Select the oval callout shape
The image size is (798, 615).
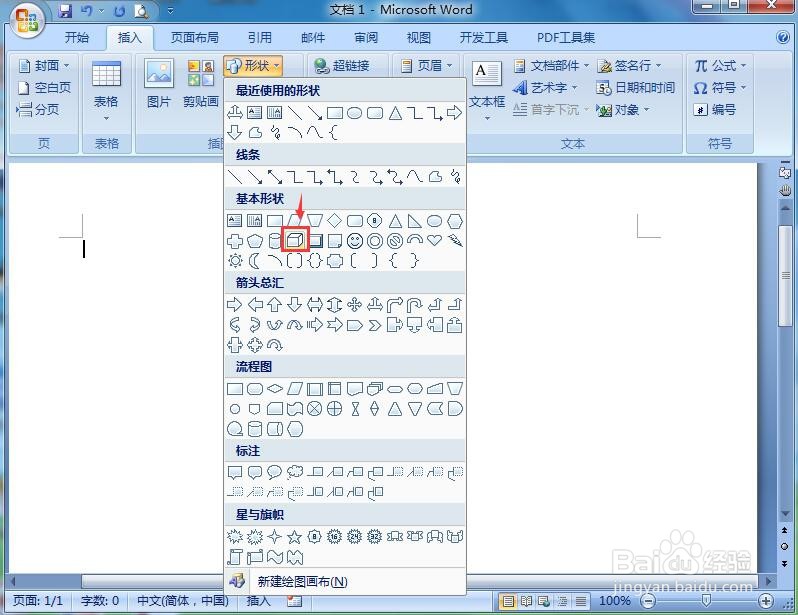tap(274, 472)
